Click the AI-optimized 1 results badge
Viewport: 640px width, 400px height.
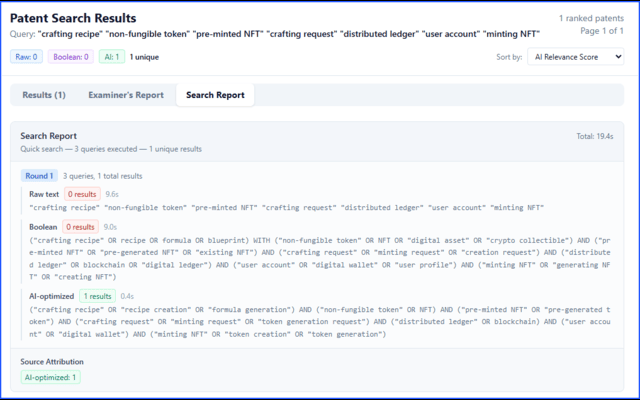point(98,296)
